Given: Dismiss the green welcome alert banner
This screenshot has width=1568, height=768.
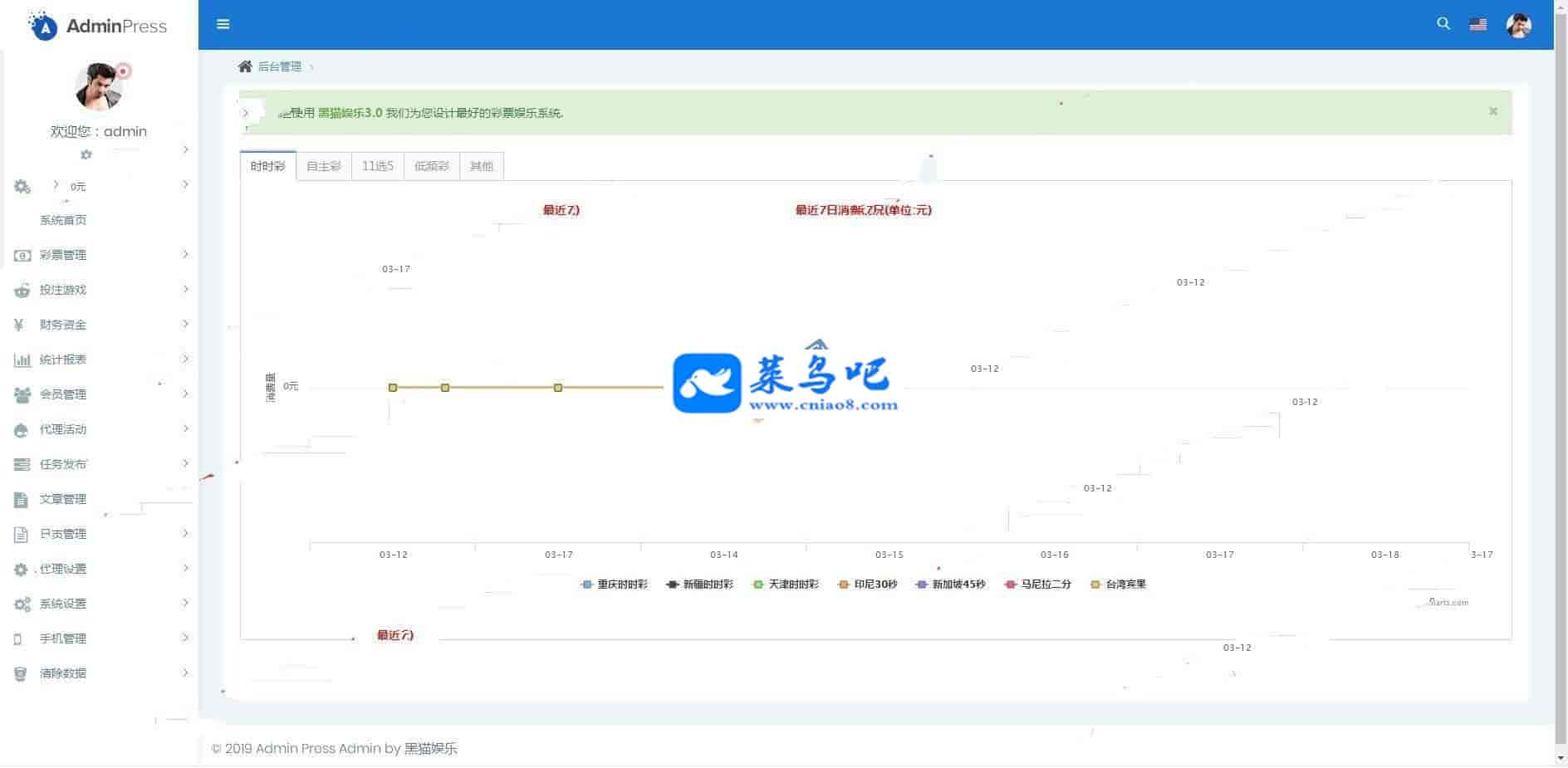Looking at the screenshot, I should [1492, 111].
